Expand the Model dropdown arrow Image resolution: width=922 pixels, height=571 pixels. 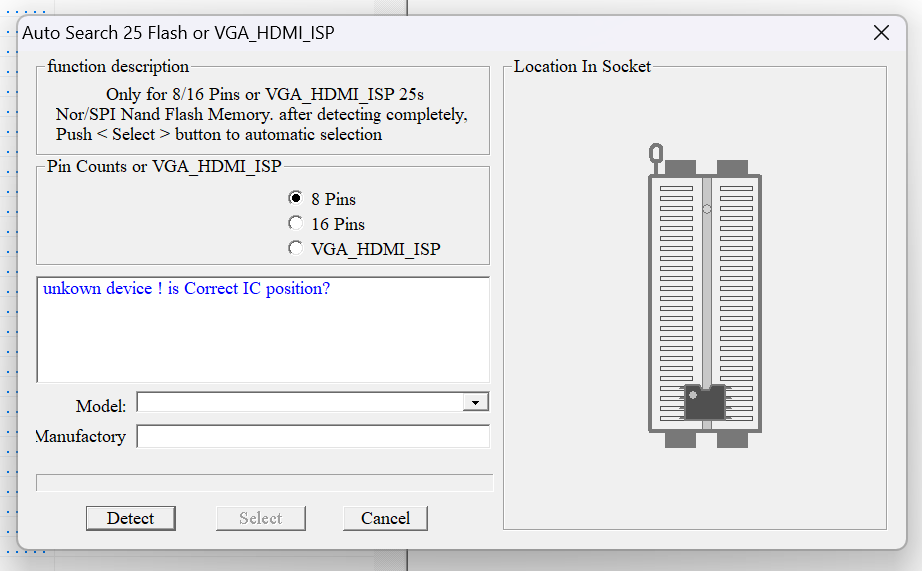tap(475, 402)
